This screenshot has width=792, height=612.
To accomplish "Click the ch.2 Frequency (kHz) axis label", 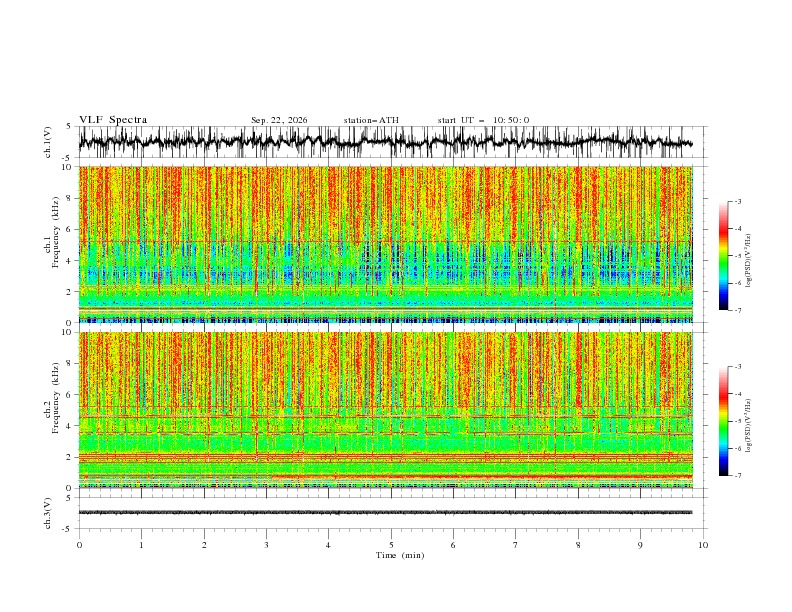I will 52,410.
